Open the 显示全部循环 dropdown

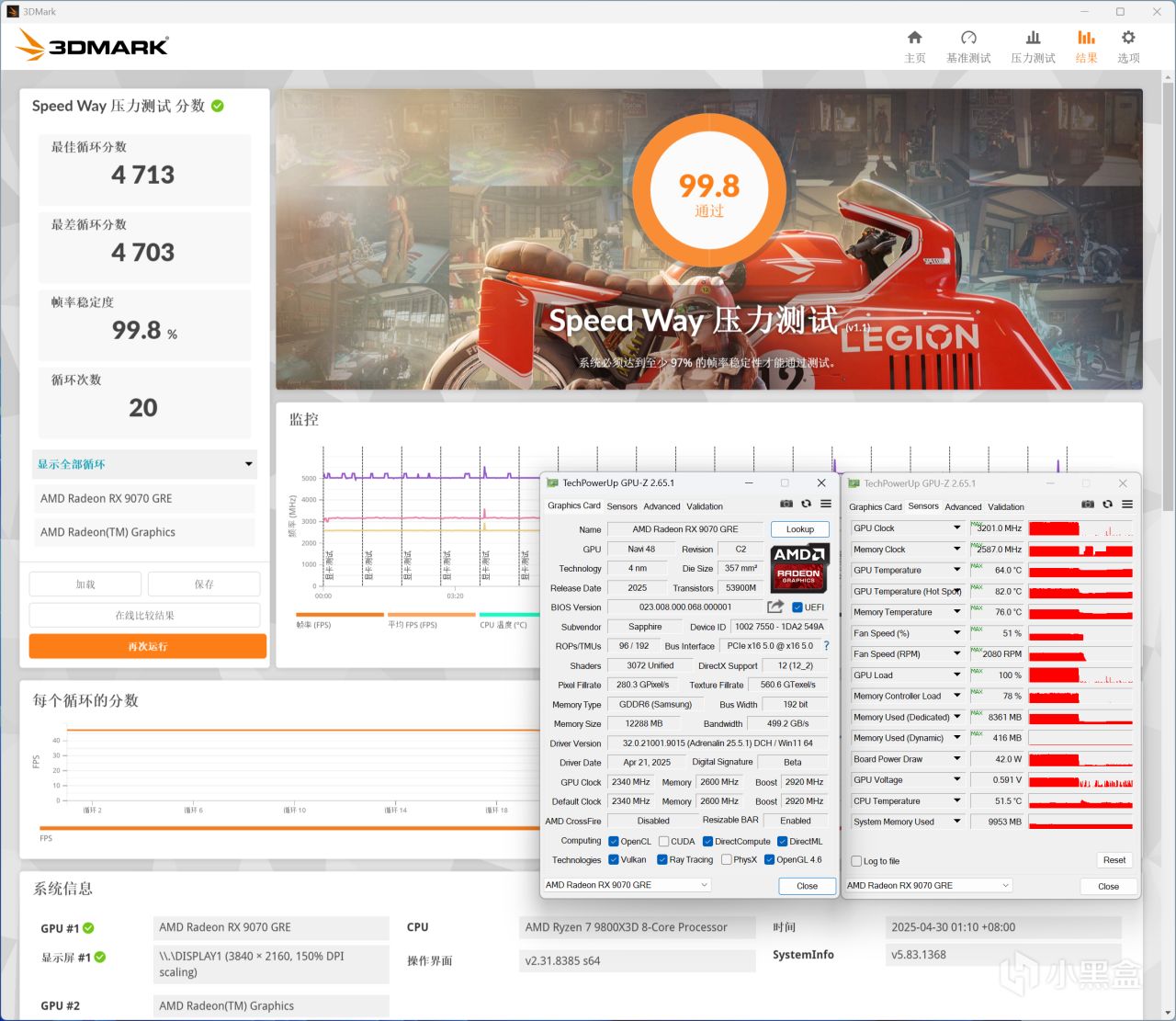point(144,464)
